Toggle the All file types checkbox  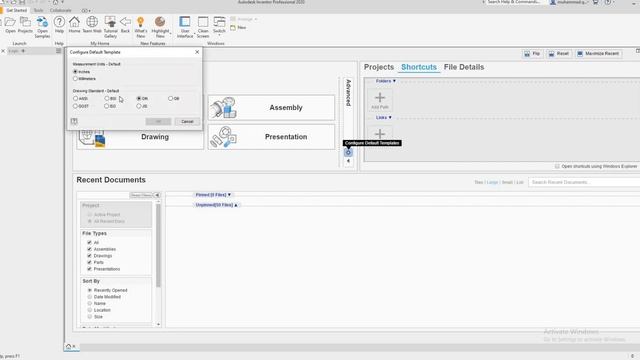point(89,242)
